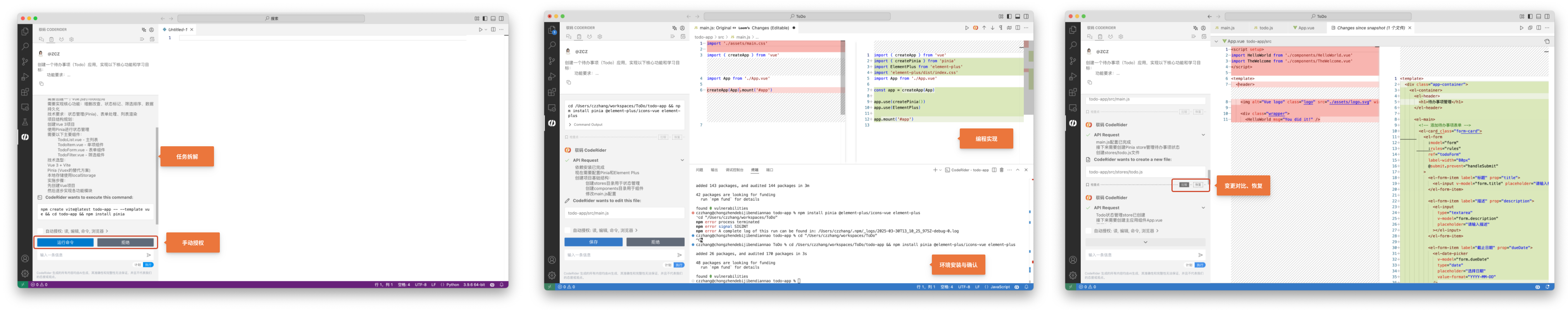The height and width of the screenshot is (310, 1568).
Task: Collapse API Request above Todo状态管理store已创建 text
Action: pyautogui.click(x=1203, y=208)
